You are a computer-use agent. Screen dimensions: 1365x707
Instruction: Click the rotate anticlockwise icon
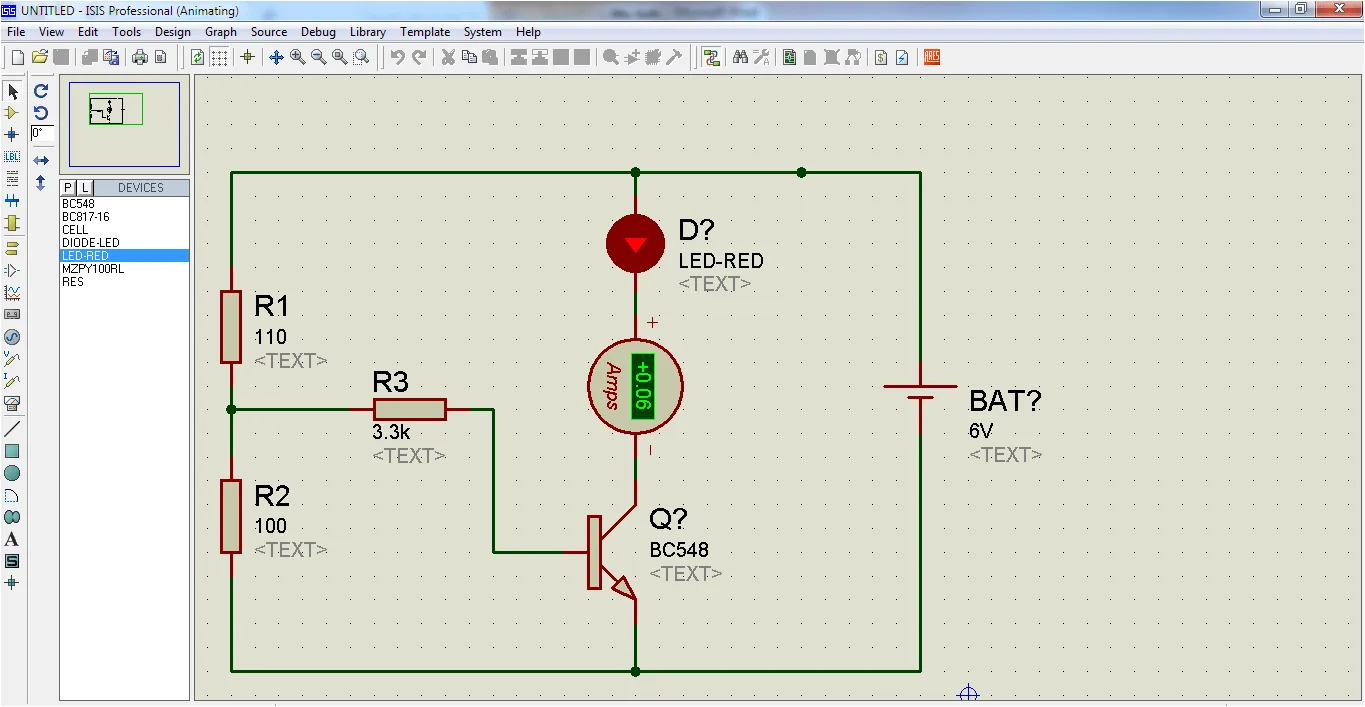(41, 112)
